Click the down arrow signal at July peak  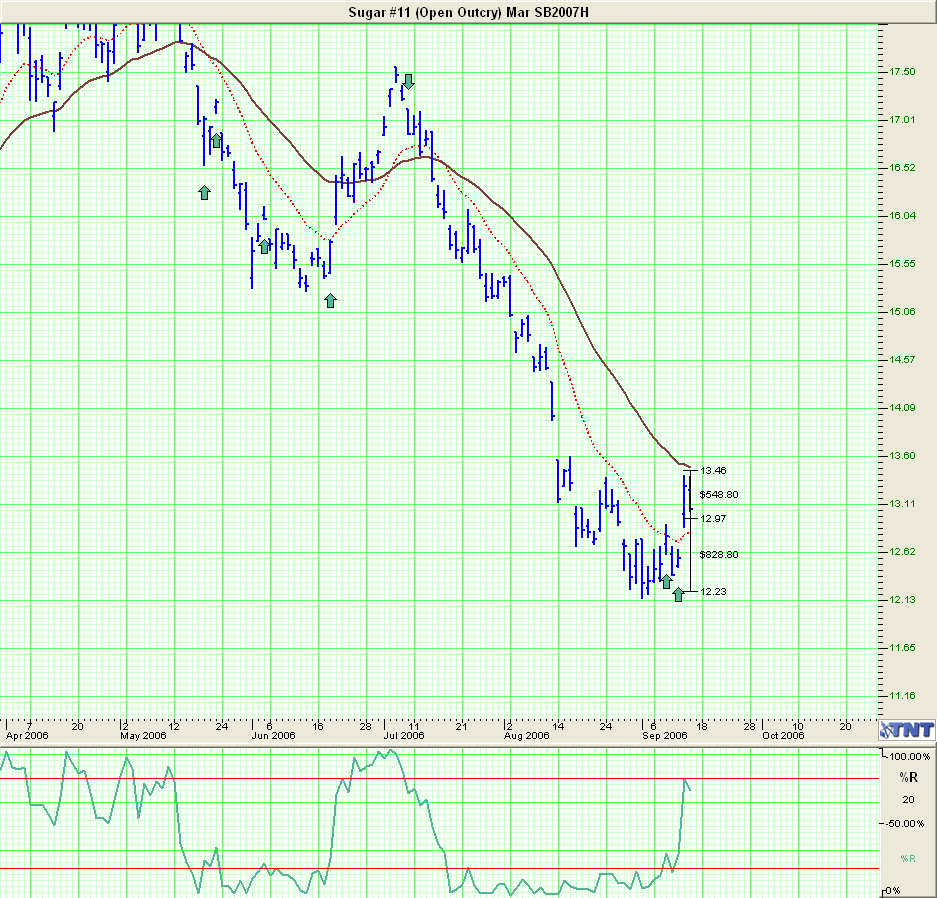pos(408,81)
